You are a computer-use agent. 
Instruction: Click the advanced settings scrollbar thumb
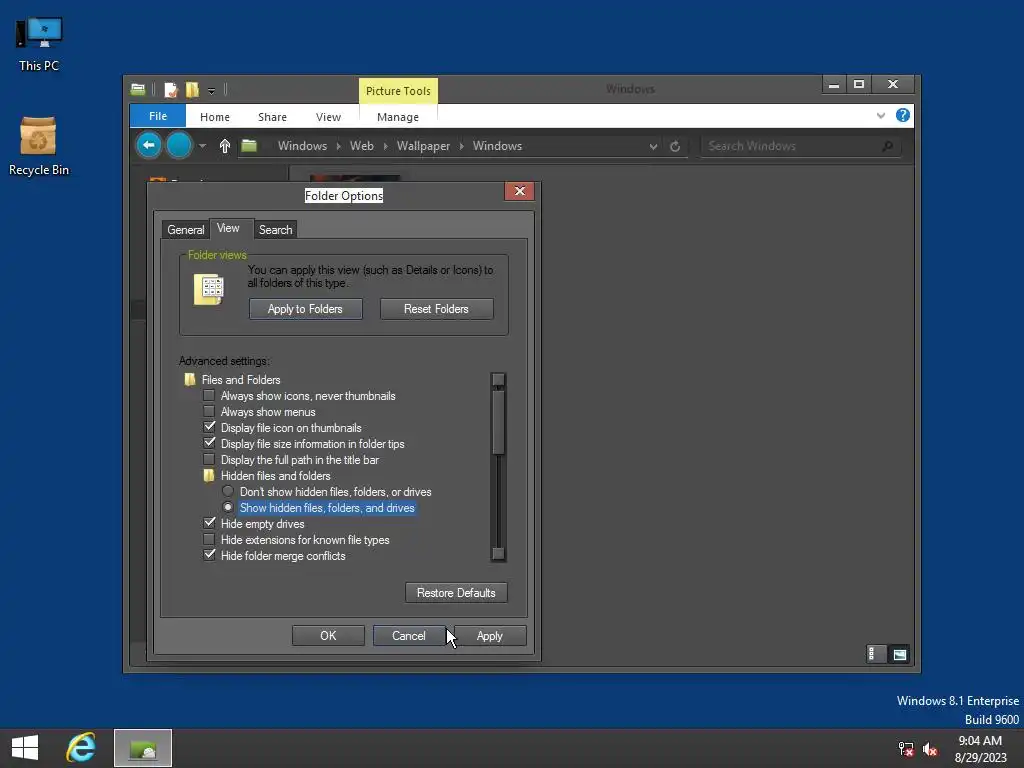[498, 422]
